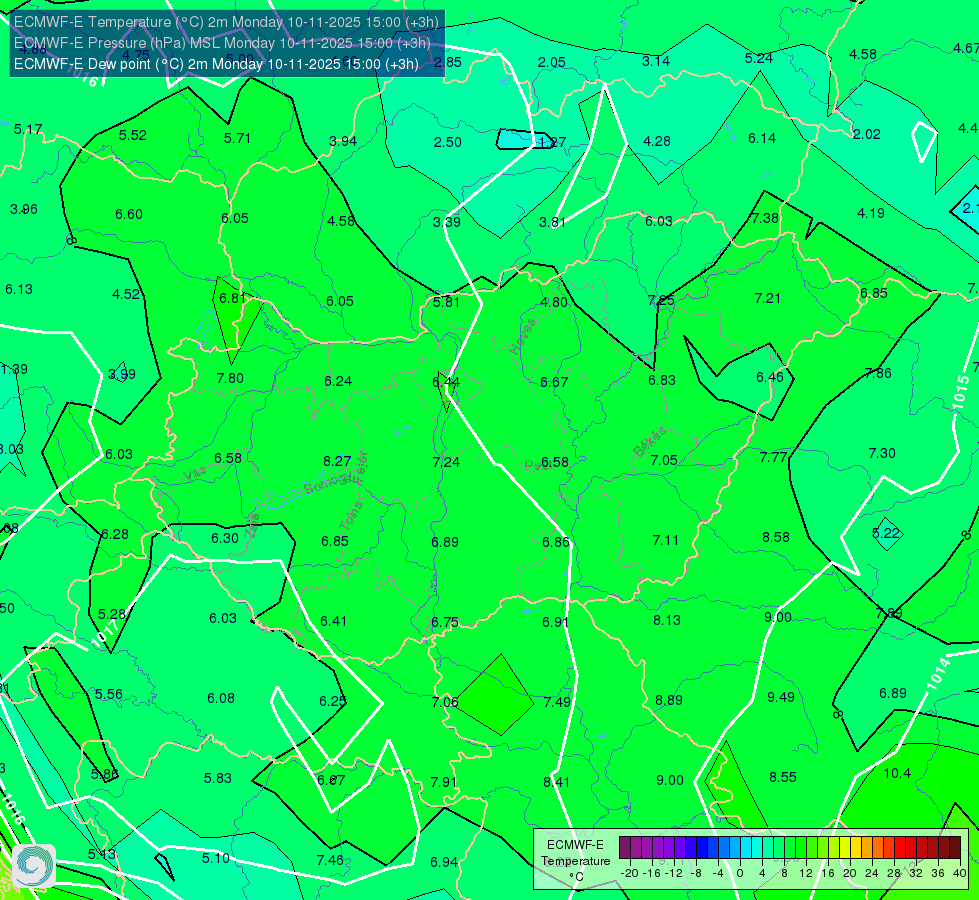Click the 7.30 temperature value

click(882, 453)
